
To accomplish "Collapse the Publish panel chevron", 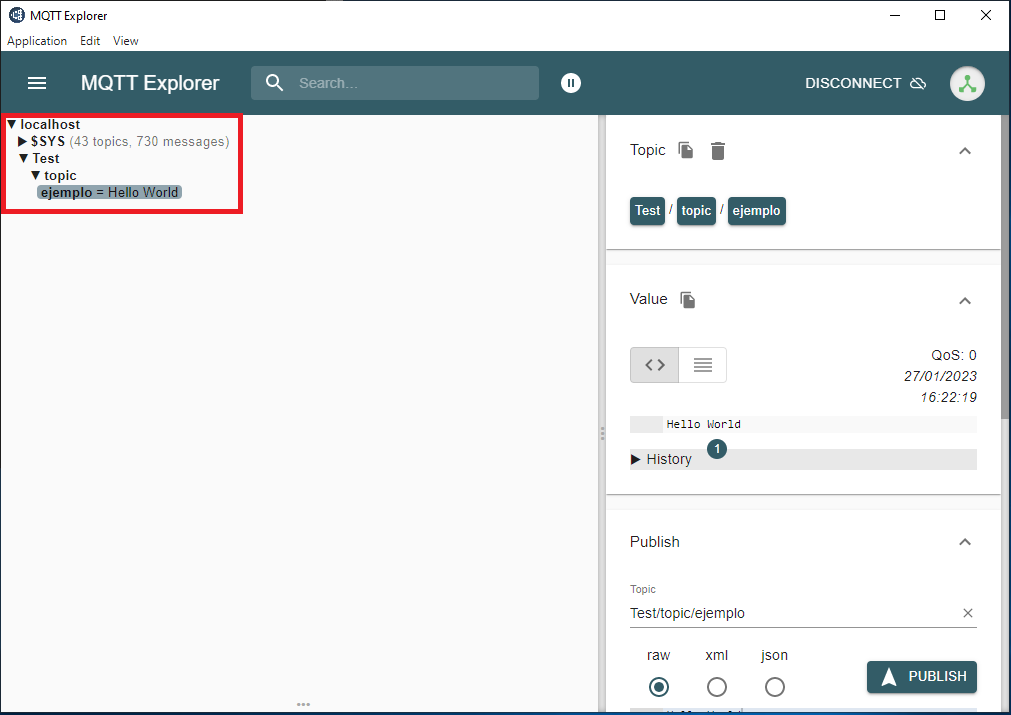I will click(965, 542).
